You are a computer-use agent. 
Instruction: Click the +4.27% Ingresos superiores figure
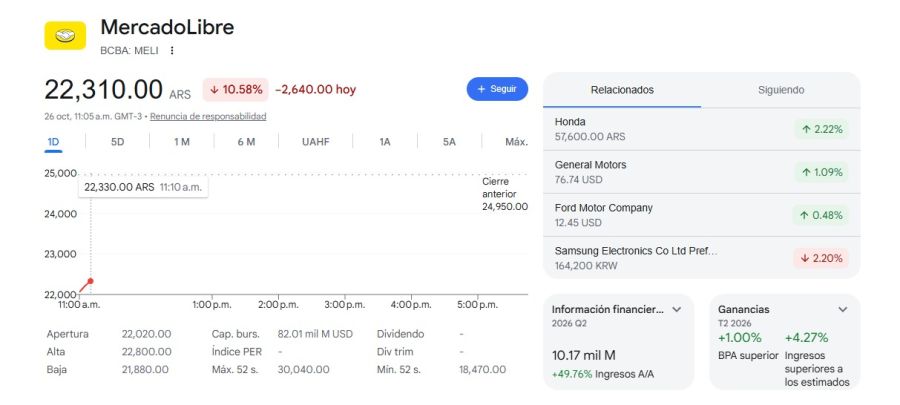(807, 337)
